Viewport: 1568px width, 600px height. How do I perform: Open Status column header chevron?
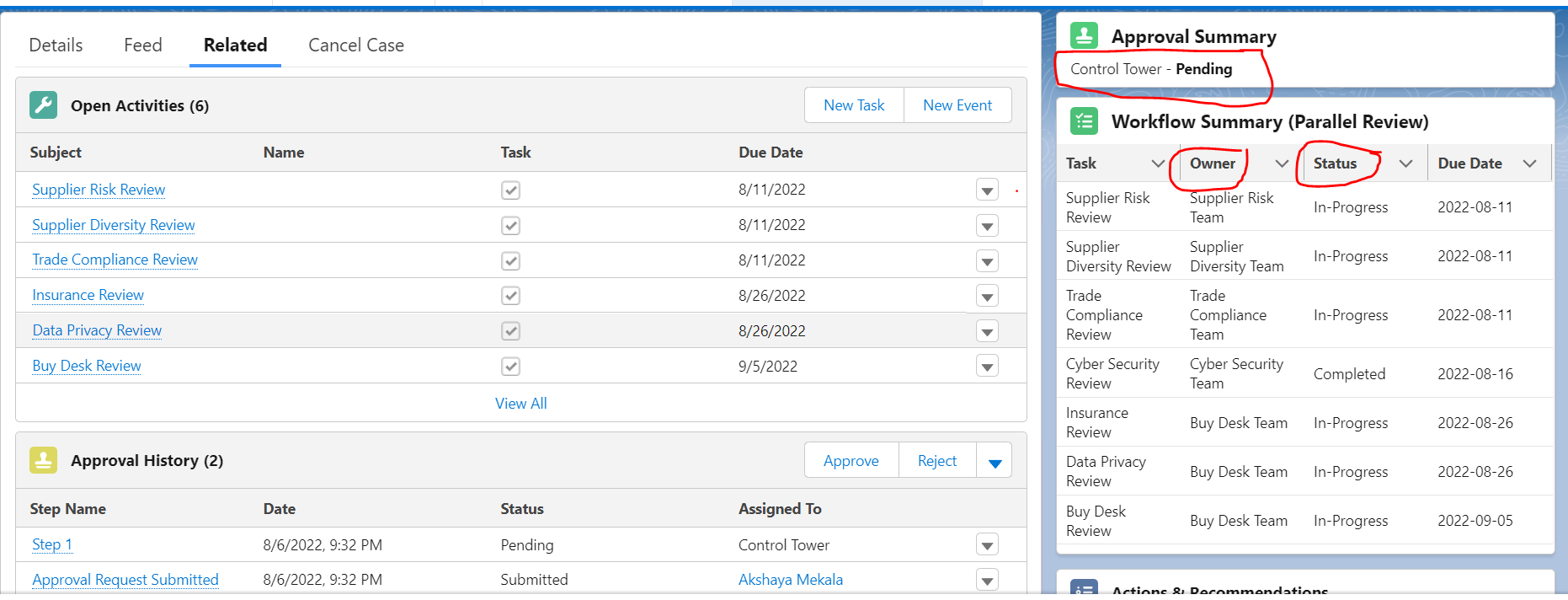click(x=1405, y=163)
